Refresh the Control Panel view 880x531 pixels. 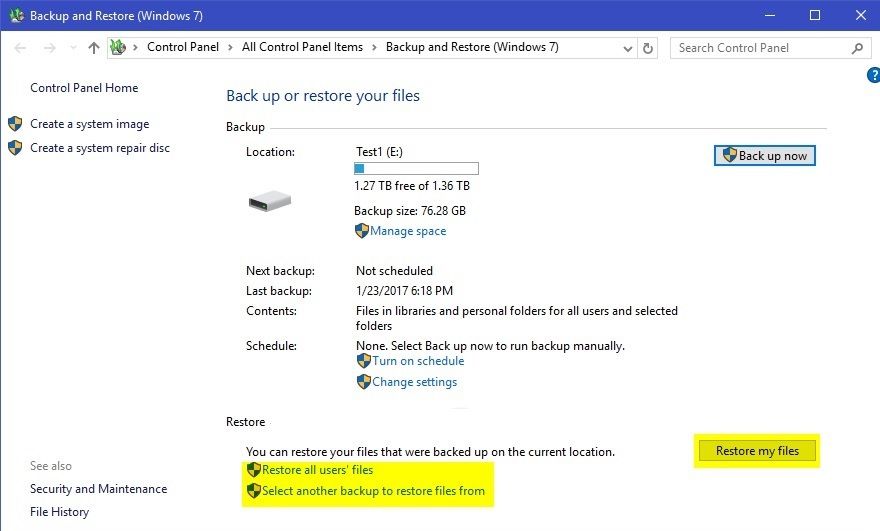(x=648, y=48)
